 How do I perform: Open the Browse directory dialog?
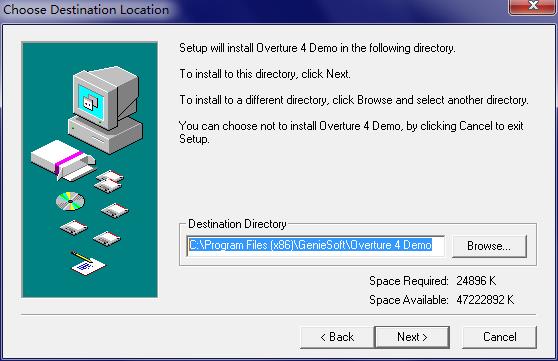point(489,246)
